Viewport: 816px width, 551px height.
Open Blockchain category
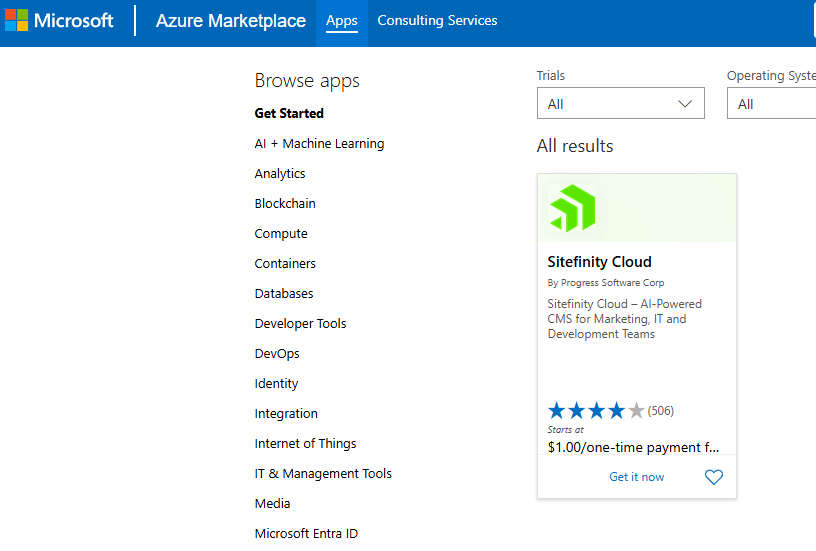click(x=285, y=203)
